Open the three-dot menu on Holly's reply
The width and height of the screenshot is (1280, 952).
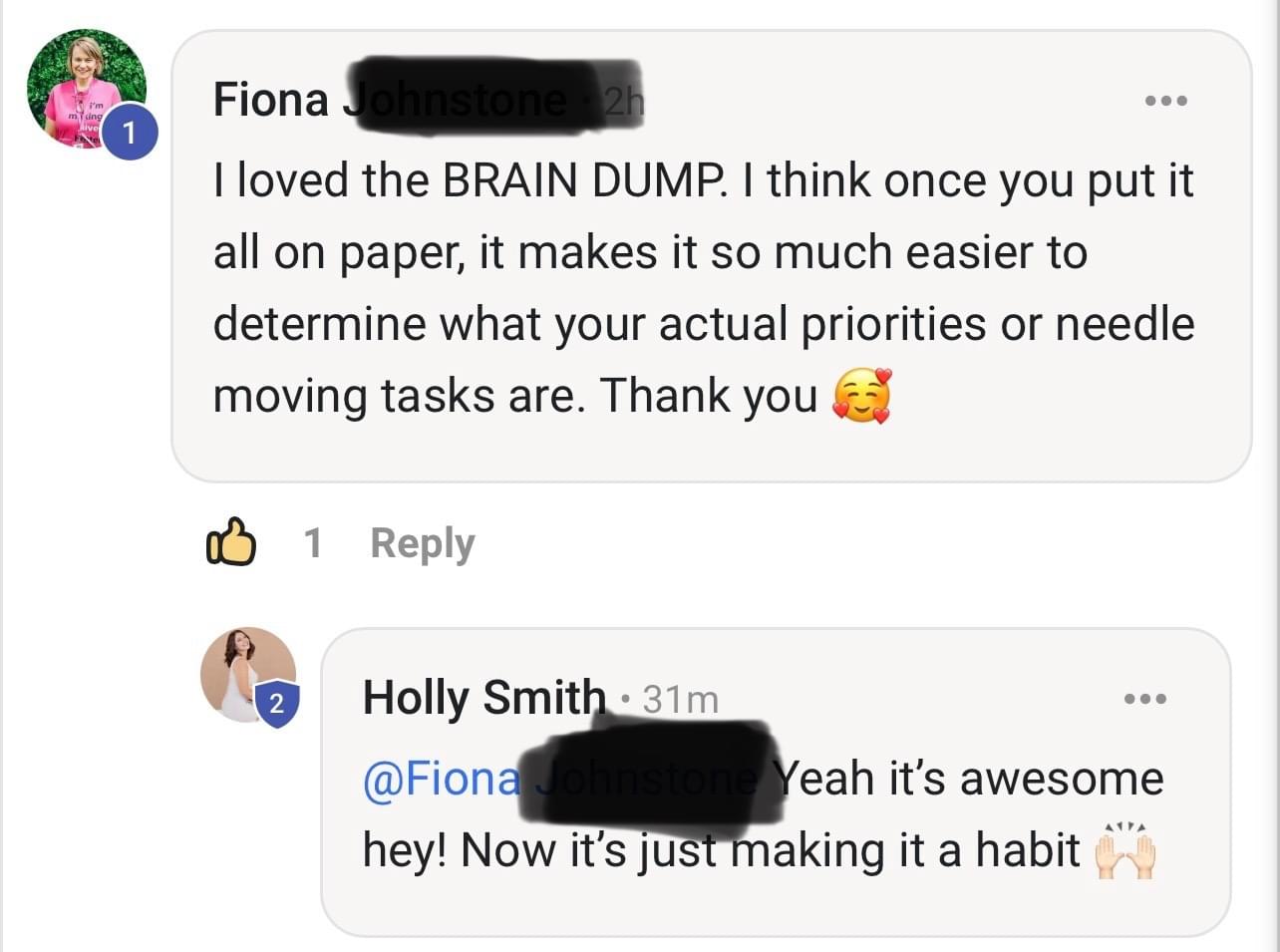tap(1145, 699)
